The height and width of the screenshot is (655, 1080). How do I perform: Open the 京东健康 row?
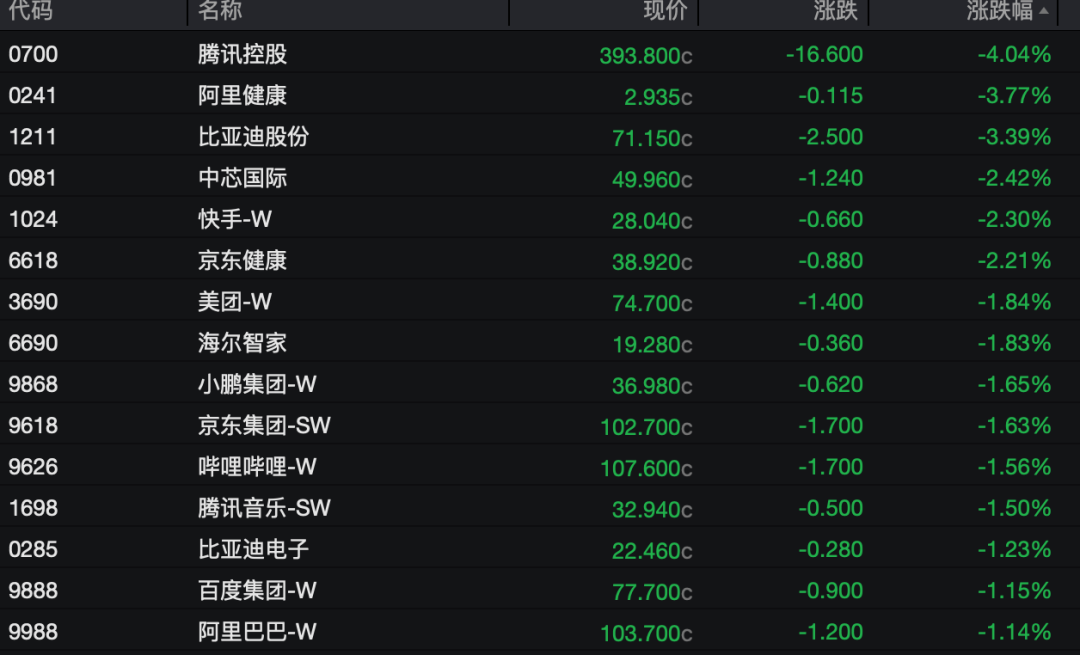tap(540, 258)
